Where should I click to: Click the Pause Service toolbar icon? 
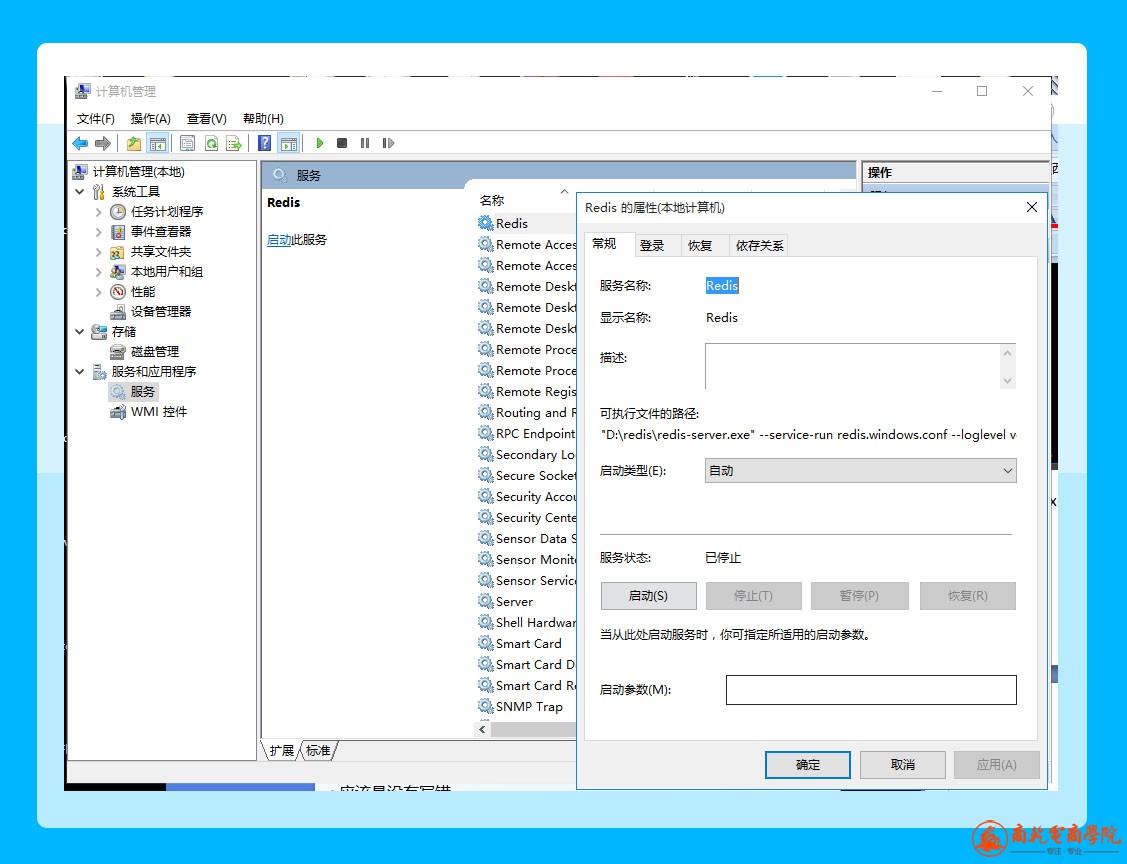click(365, 143)
